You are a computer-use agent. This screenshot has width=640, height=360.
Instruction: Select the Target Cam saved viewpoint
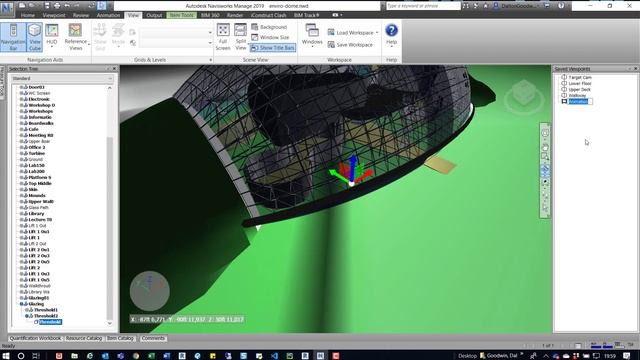tap(580, 77)
